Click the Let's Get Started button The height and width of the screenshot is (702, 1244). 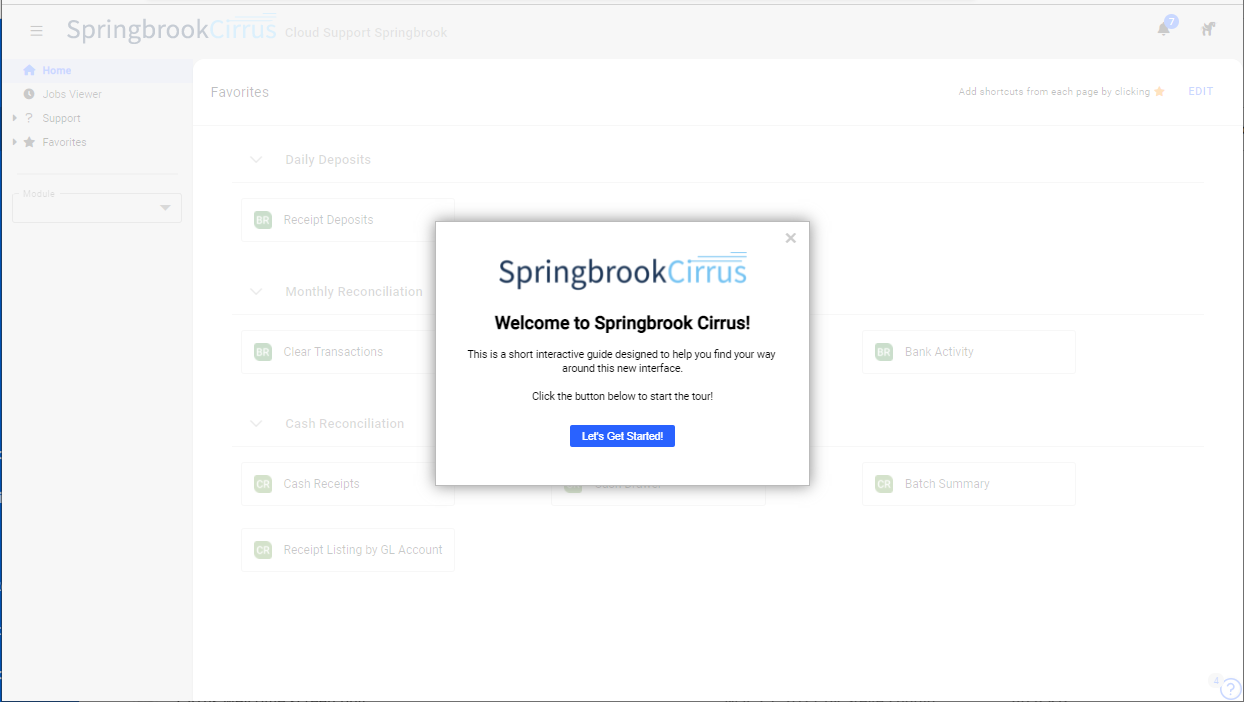pos(622,435)
